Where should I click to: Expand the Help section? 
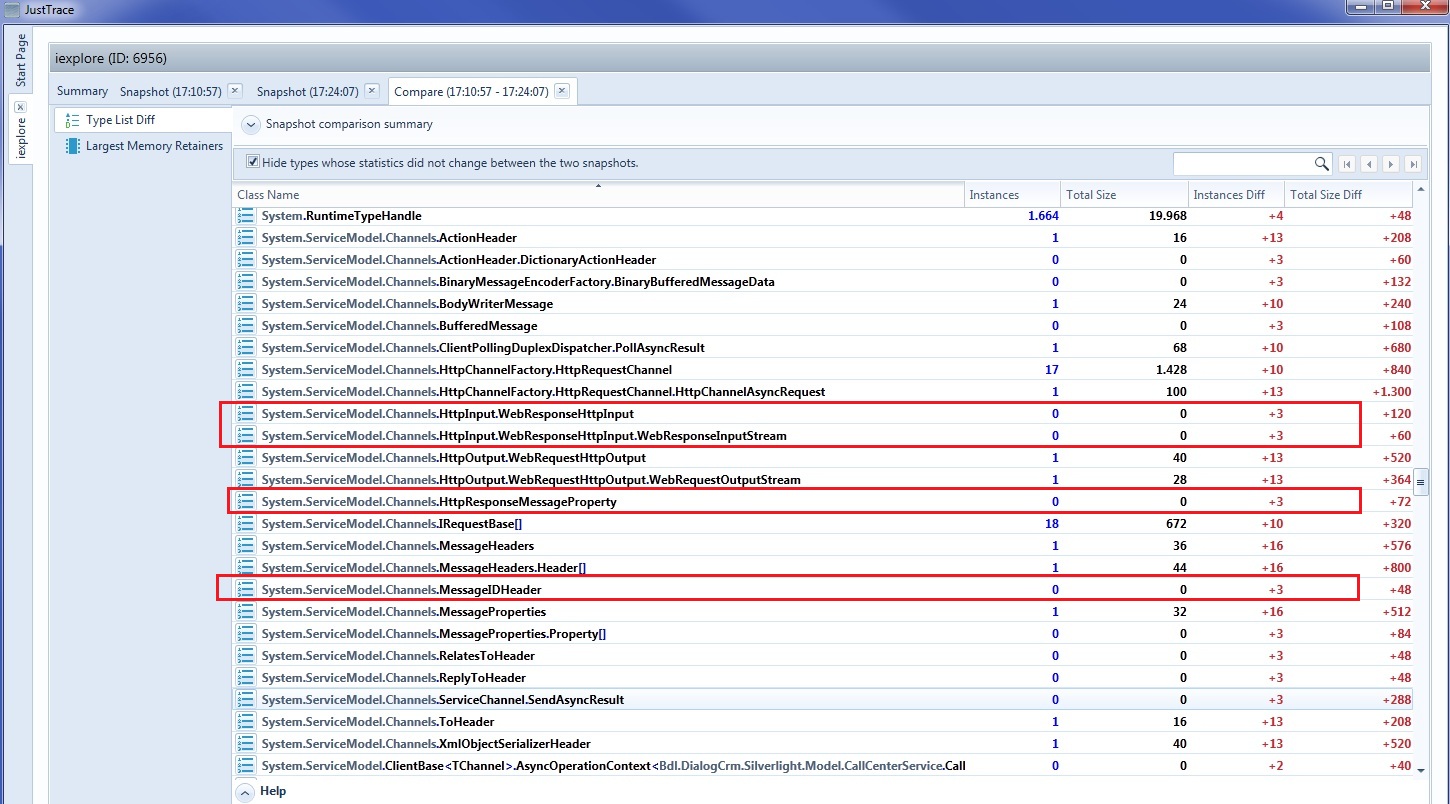click(x=245, y=791)
